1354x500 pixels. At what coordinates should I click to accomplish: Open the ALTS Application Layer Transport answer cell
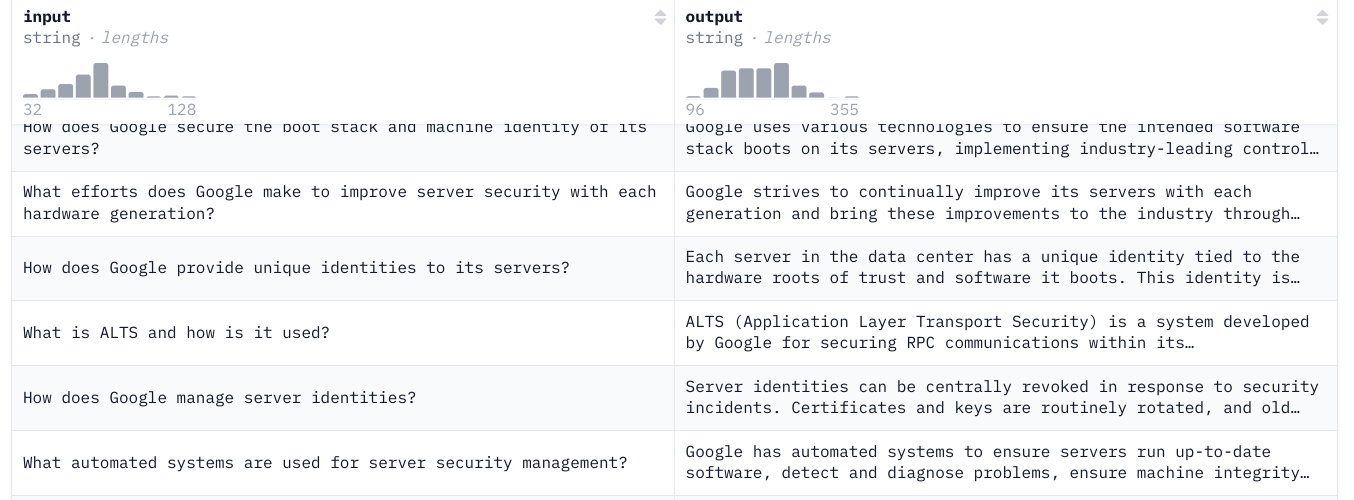pyautogui.click(x=997, y=333)
